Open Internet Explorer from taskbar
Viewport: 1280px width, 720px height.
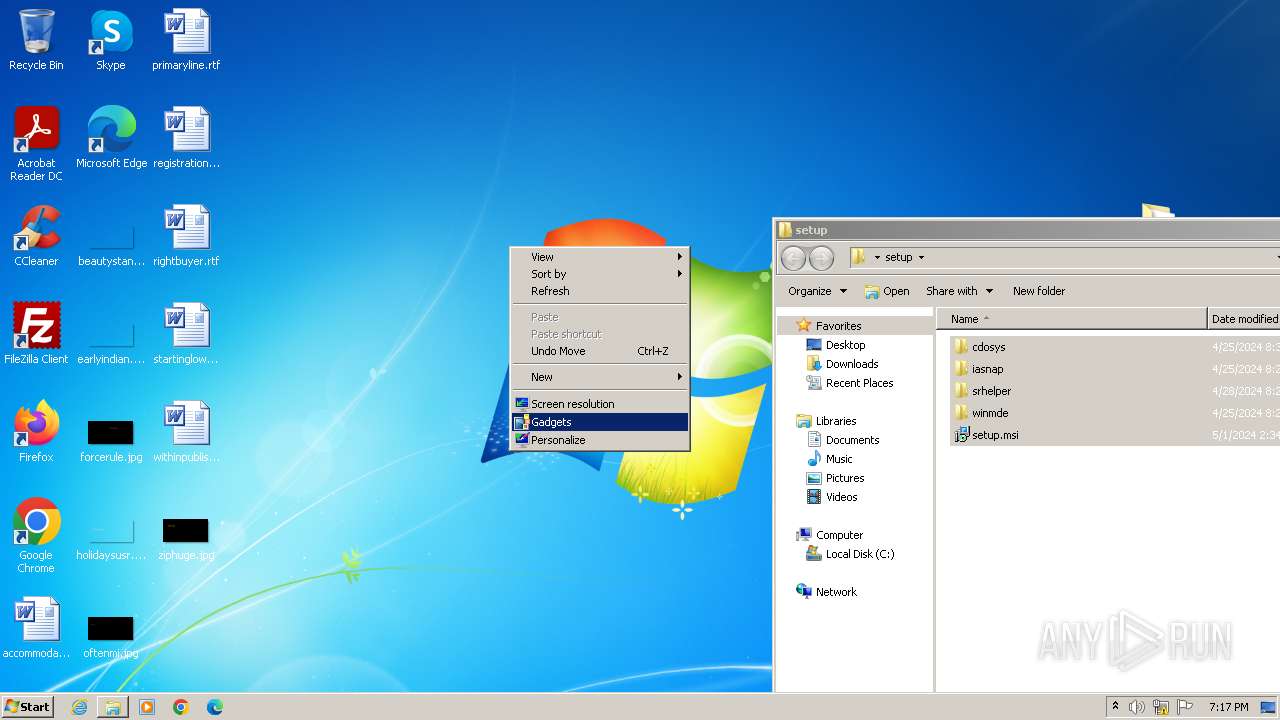(x=79, y=707)
